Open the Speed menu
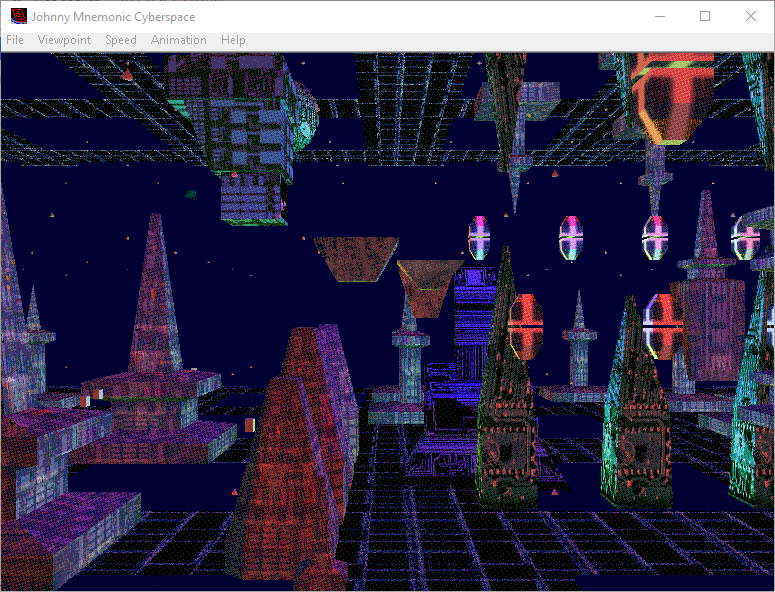The width and height of the screenshot is (775, 592). tap(121, 40)
